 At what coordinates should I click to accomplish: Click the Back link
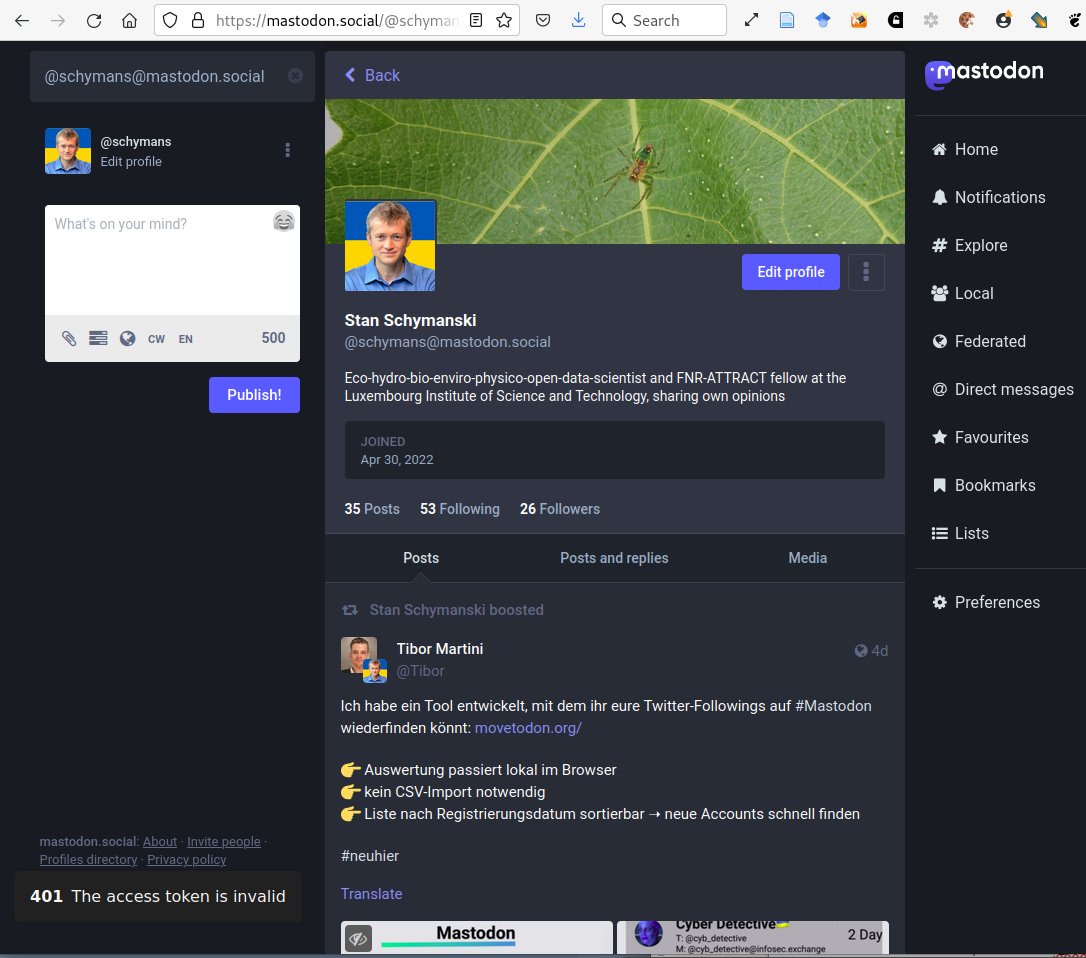[x=373, y=75]
